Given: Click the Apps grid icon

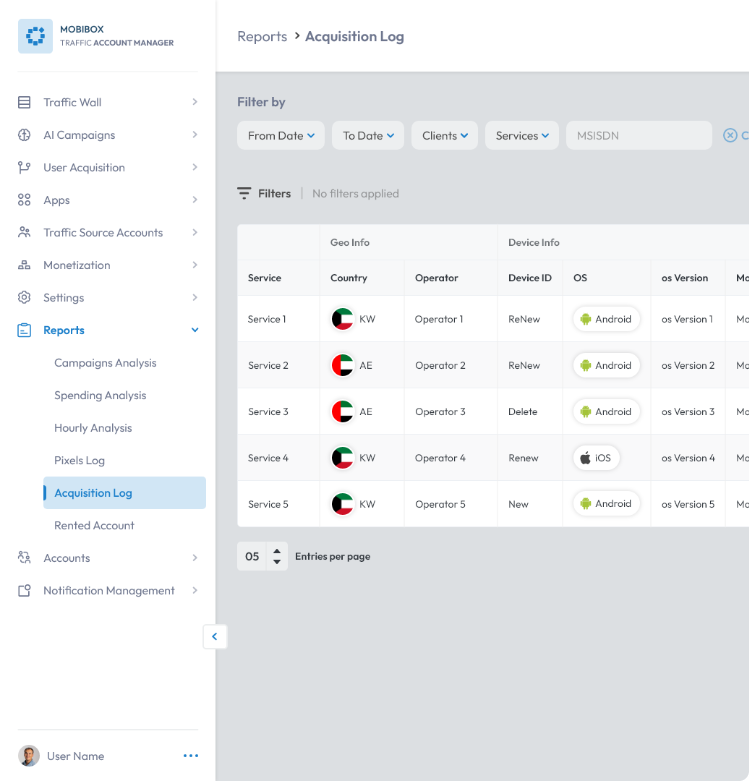Looking at the screenshot, I should 24,200.
